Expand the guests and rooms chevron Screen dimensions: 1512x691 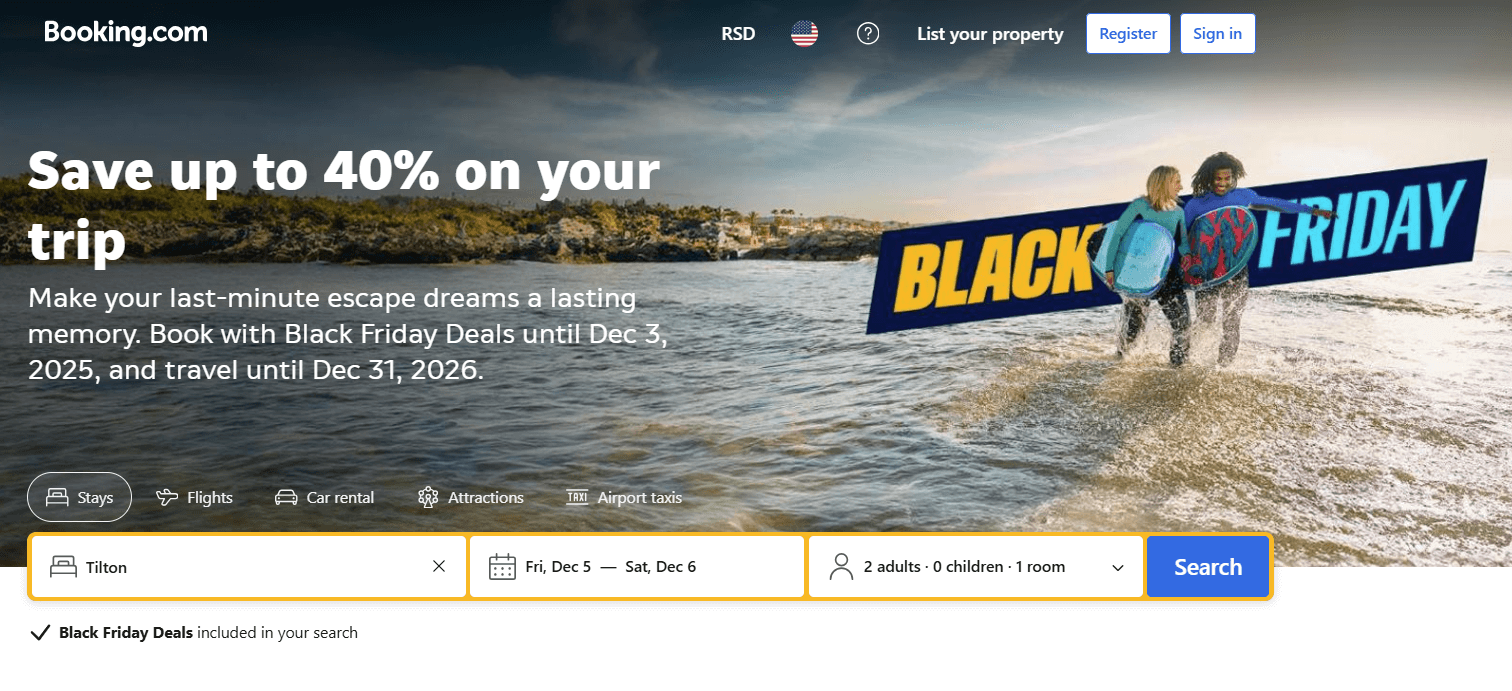(1118, 567)
